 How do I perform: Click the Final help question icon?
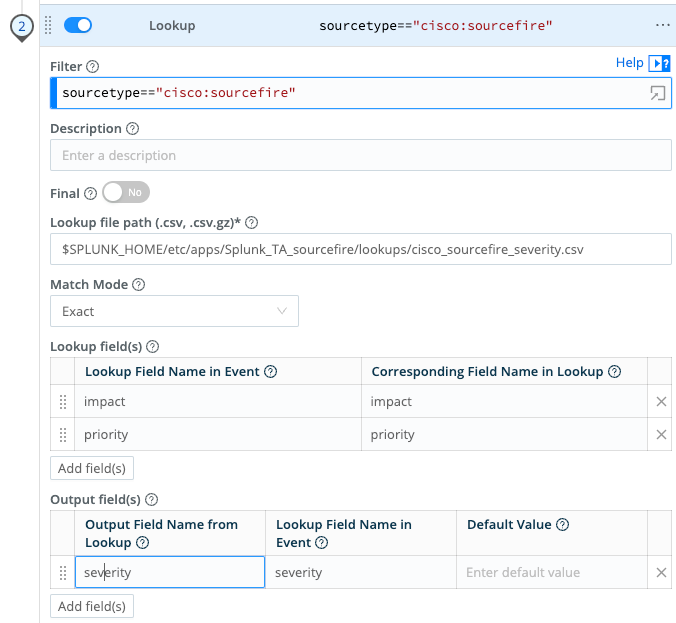click(91, 194)
